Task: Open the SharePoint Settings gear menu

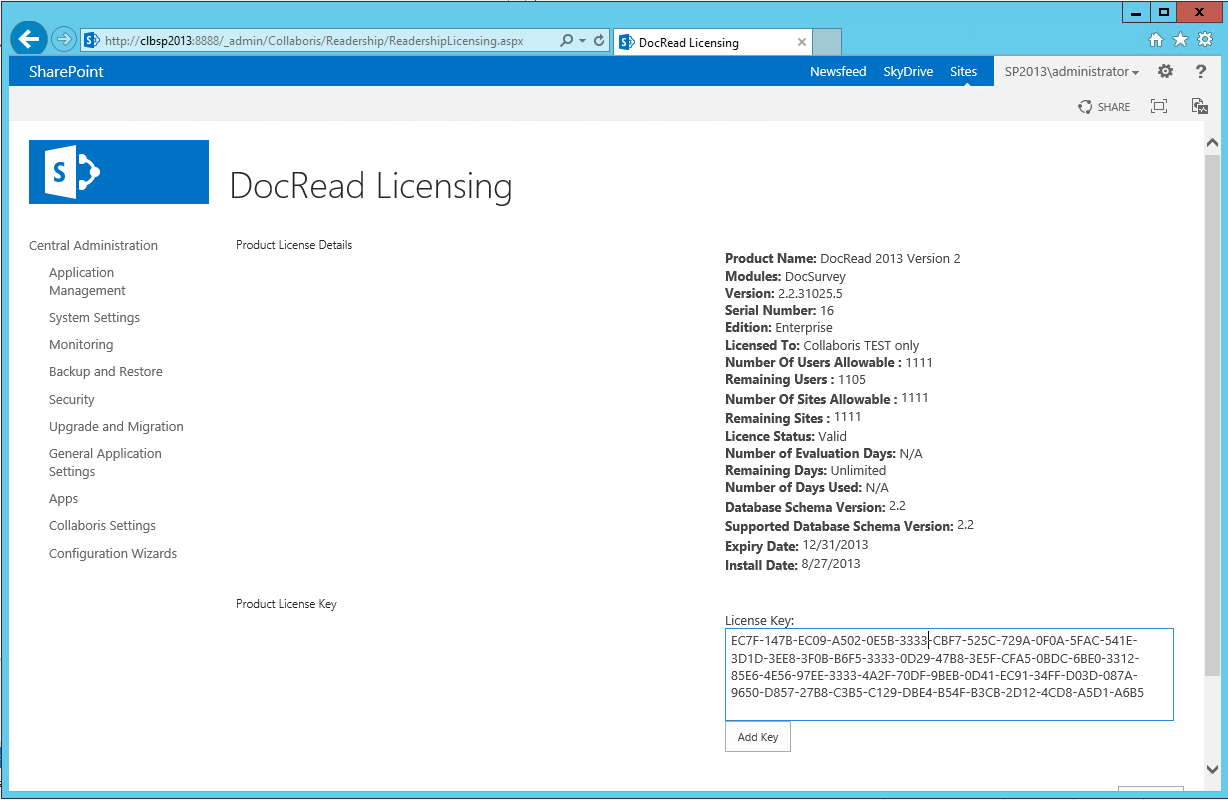Action: click(1165, 71)
